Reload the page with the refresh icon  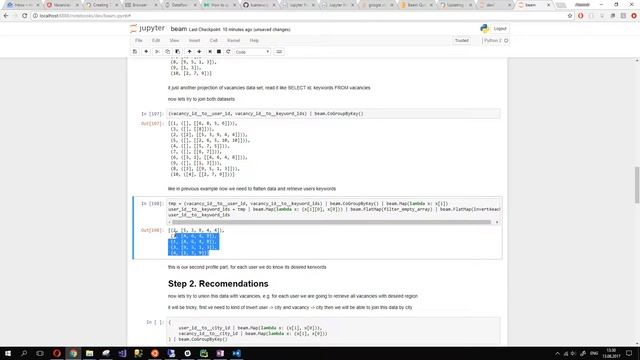[24, 16]
